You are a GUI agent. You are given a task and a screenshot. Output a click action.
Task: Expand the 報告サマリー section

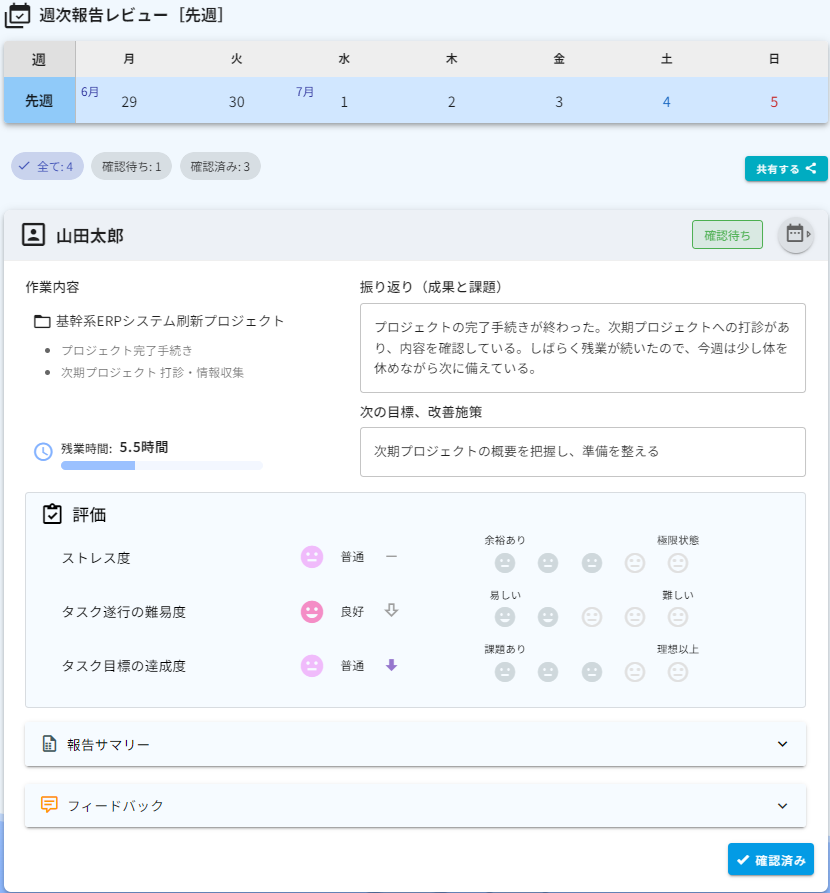click(x=415, y=744)
